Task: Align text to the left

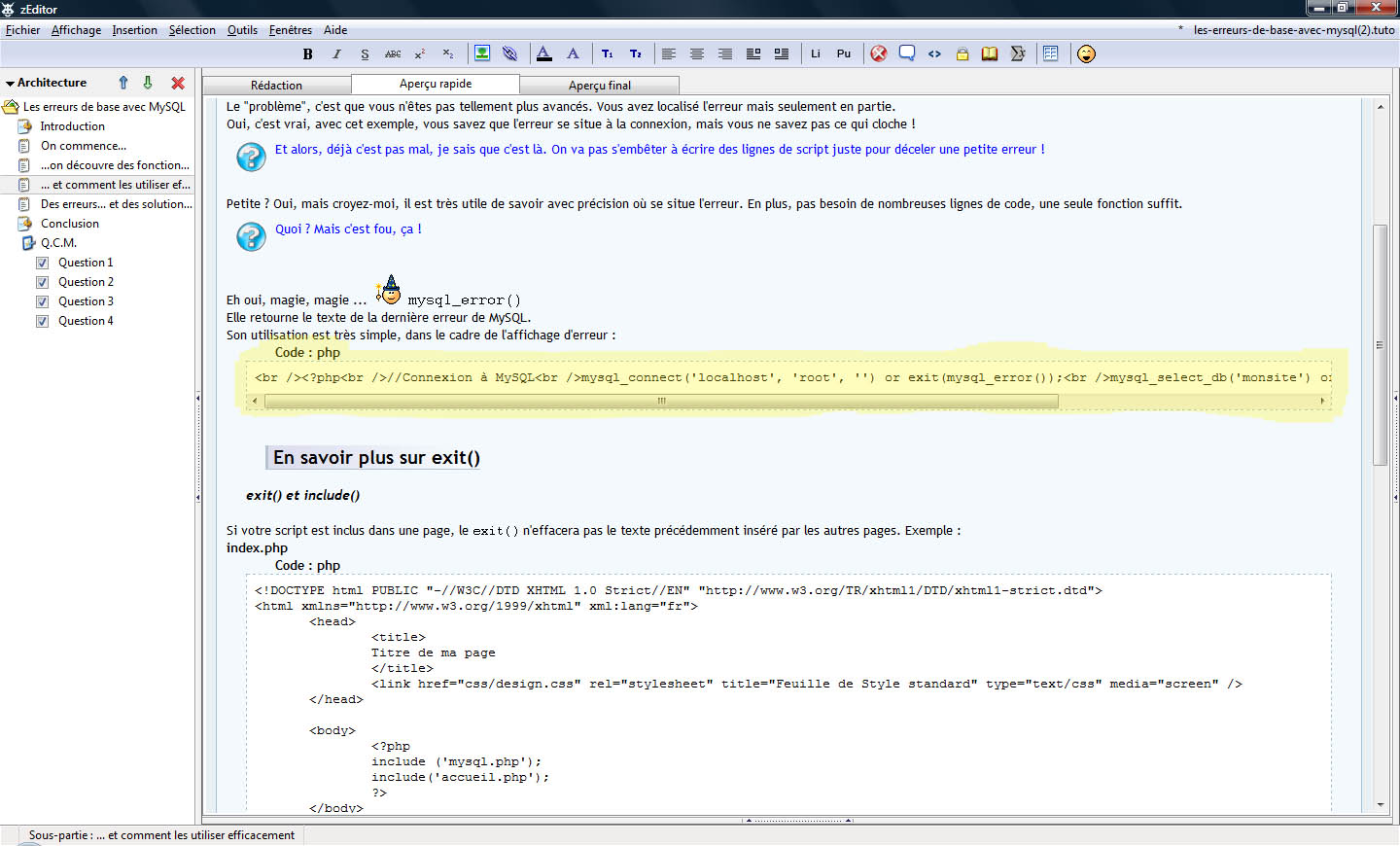Action: coord(669,54)
